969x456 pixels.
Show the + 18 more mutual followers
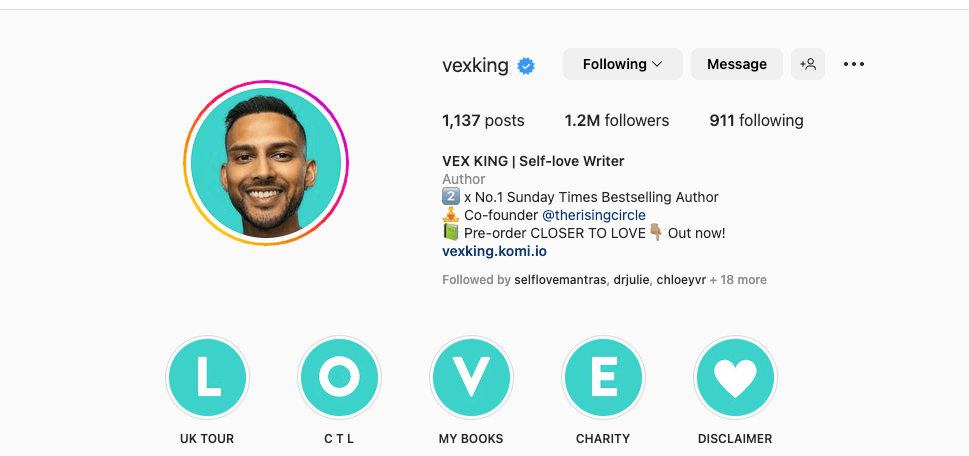pyautogui.click(x=738, y=280)
